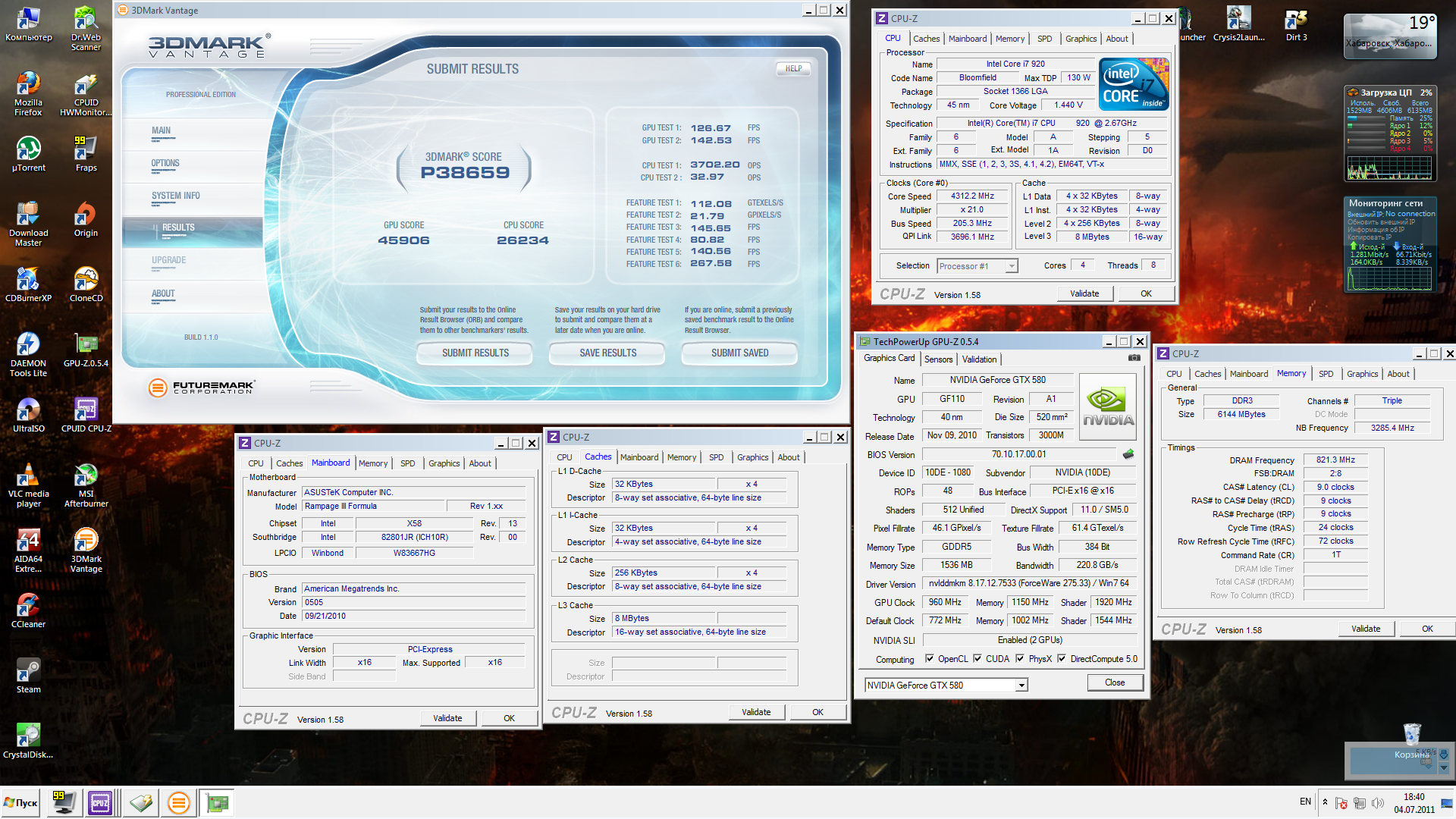Open the VLC media player shortcut
Screen dimensions: 1456x819
point(28,485)
